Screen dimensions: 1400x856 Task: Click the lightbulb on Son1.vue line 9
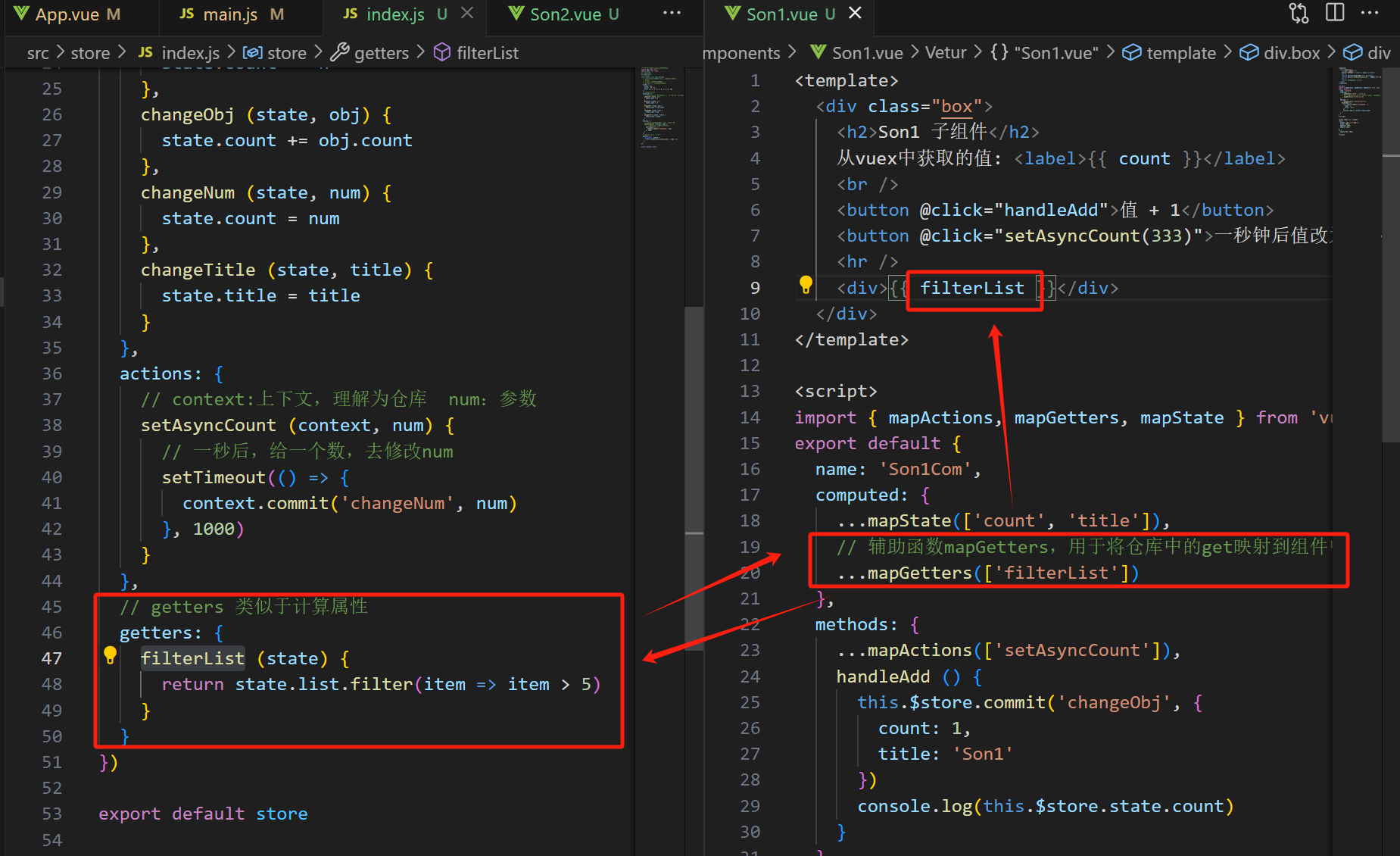(806, 286)
